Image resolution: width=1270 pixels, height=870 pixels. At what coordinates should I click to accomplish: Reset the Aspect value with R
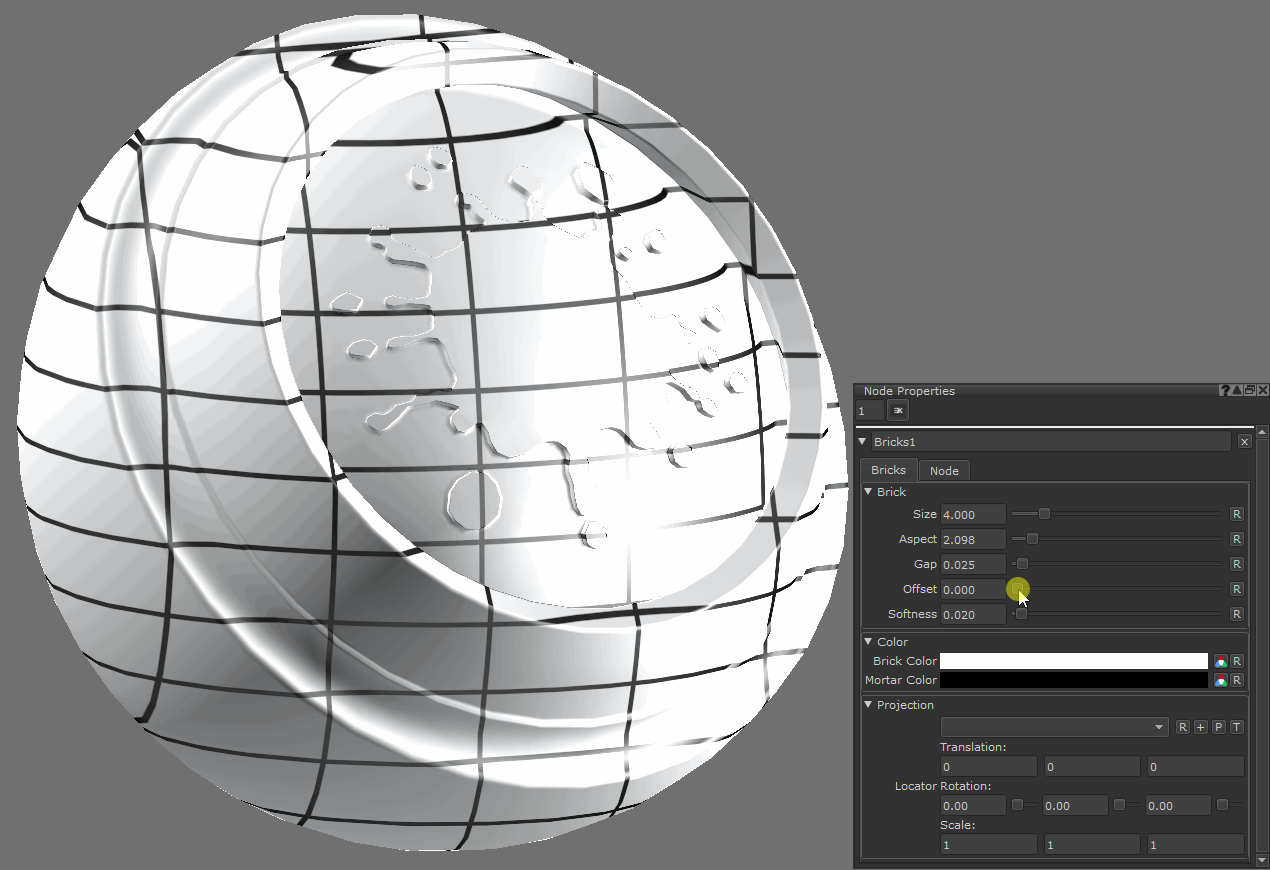click(1237, 539)
